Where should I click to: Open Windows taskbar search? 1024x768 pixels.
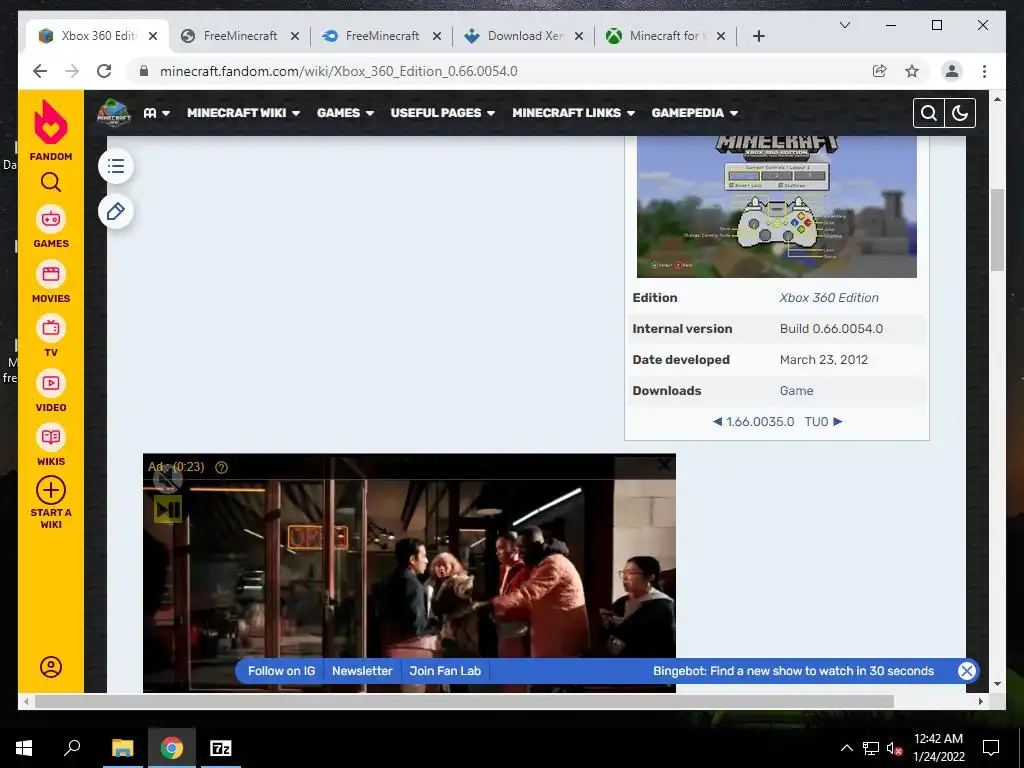(72, 748)
